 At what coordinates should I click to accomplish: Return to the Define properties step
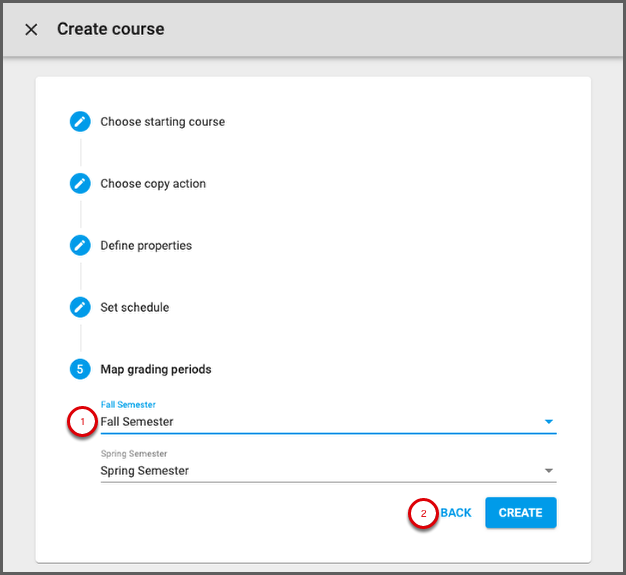click(146, 246)
